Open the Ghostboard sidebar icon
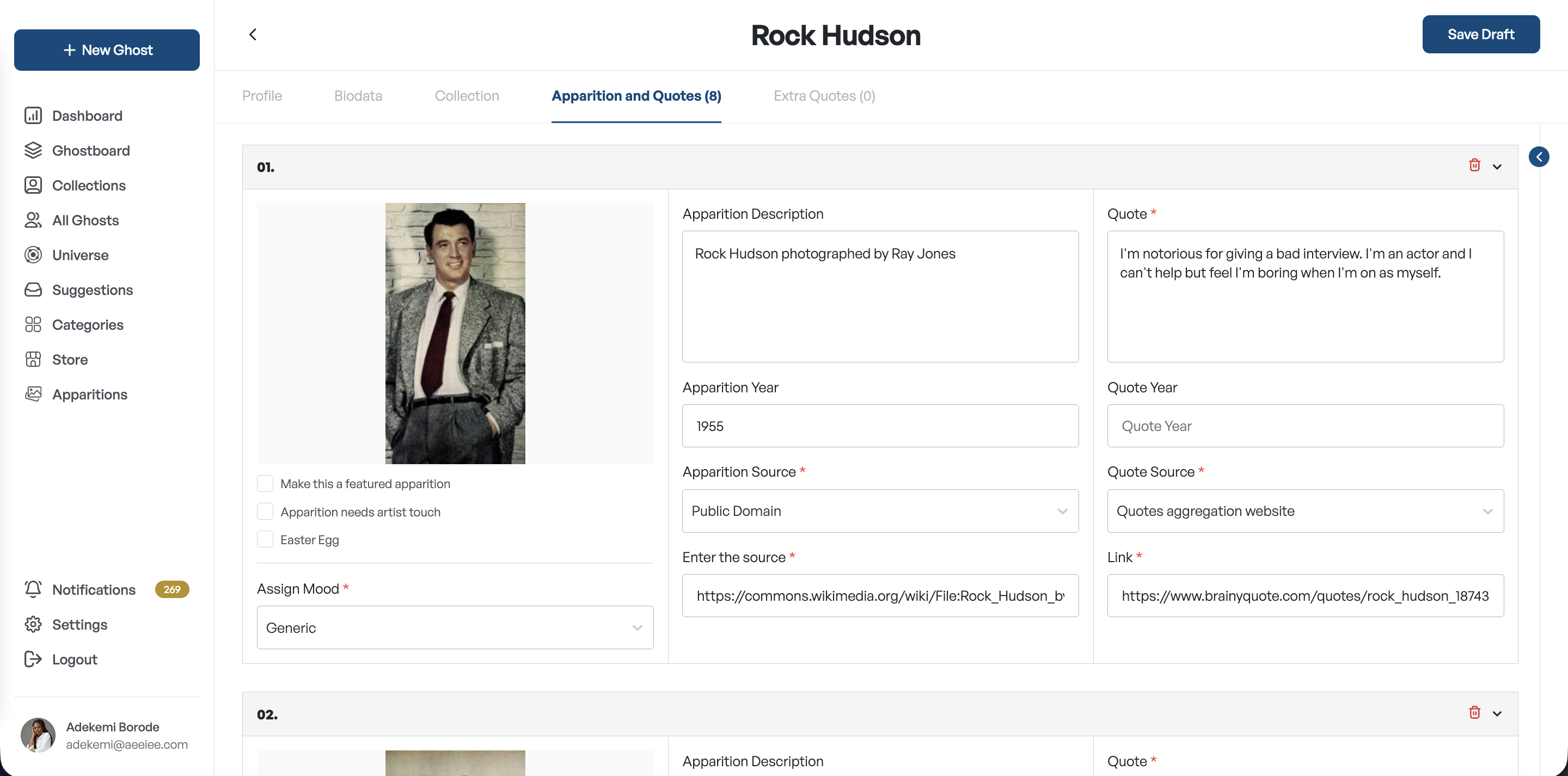Image resolution: width=1568 pixels, height=776 pixels. (33, 150)
